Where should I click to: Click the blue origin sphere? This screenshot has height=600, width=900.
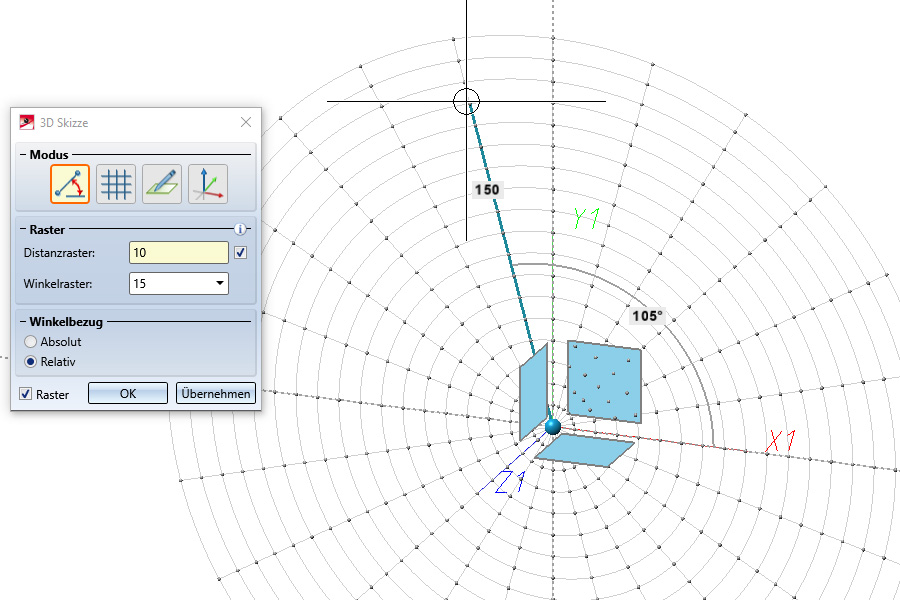553,427
